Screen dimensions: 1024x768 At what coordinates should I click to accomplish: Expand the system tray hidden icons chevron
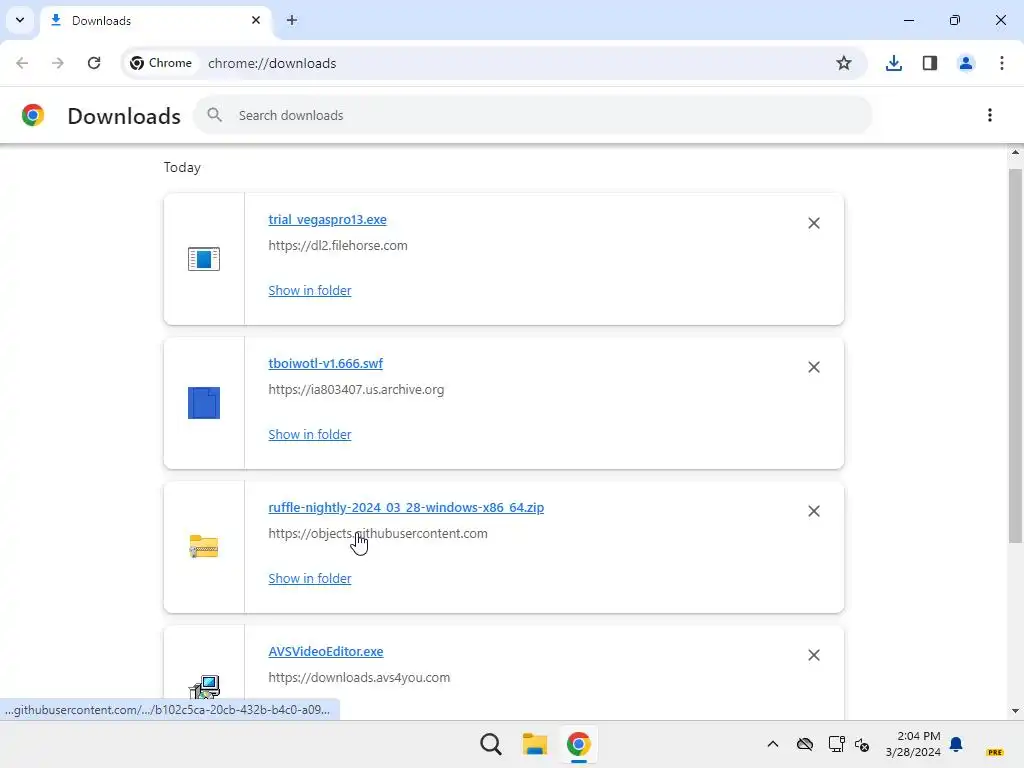point(773,744)
